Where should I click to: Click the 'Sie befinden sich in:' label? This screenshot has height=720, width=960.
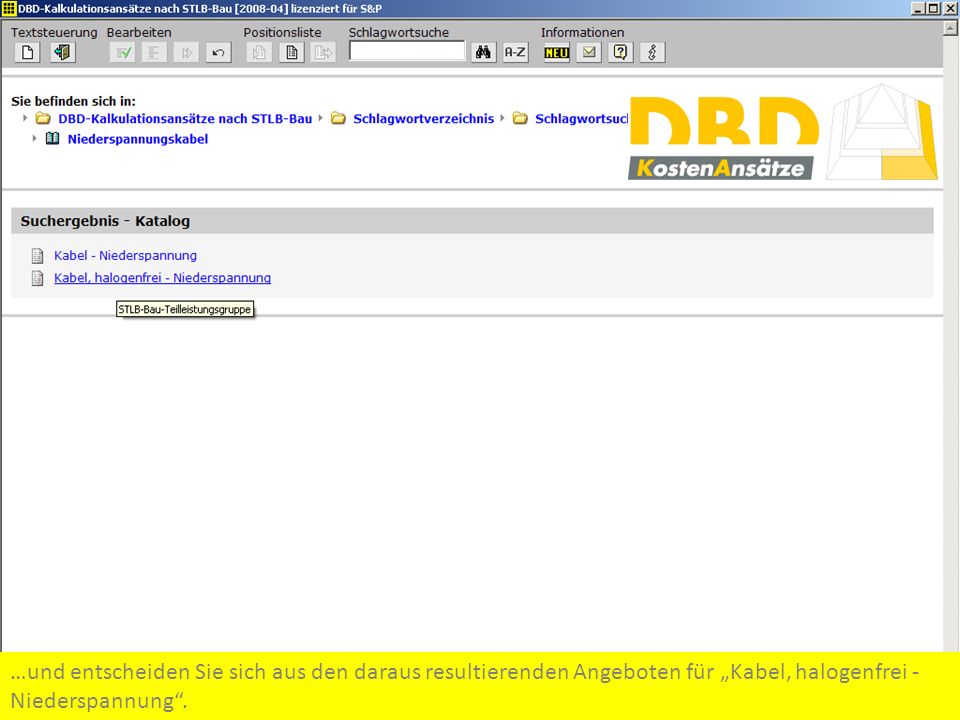coord(73,101)
